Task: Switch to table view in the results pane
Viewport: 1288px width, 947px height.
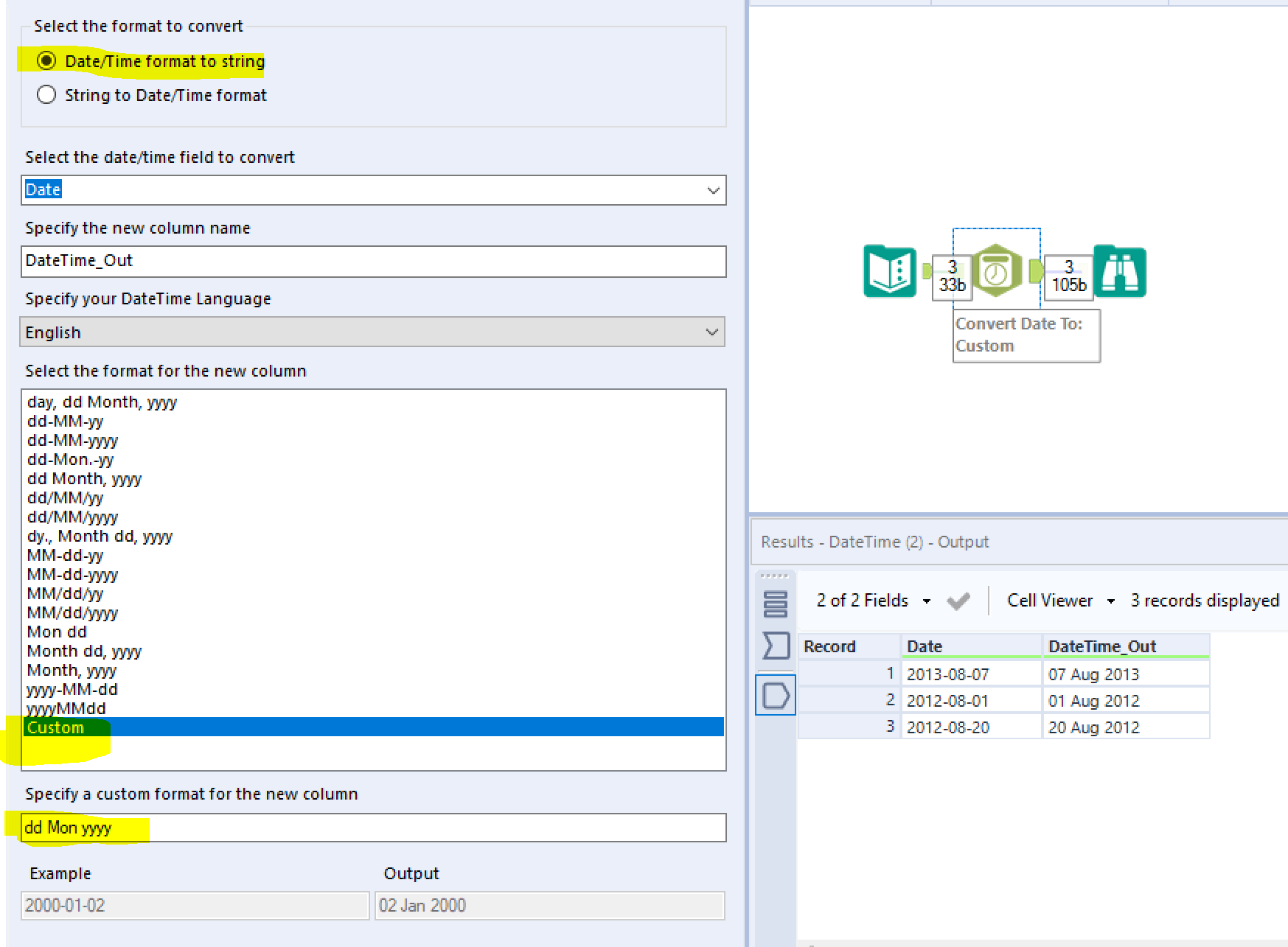Action: coord(775,603)
